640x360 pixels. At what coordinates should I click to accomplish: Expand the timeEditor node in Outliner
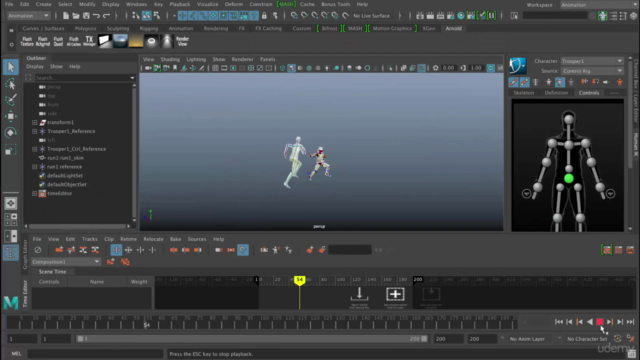[x=34, y=193]
